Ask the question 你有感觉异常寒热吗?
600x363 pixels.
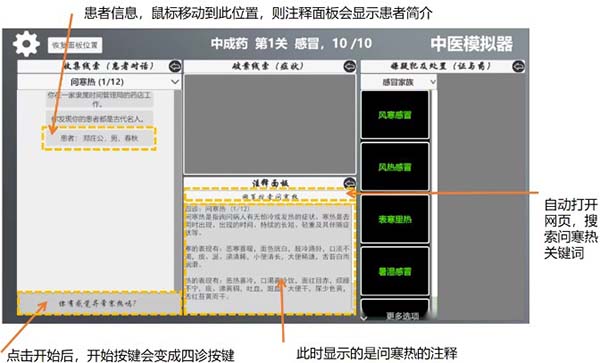[x=99, y=303]
